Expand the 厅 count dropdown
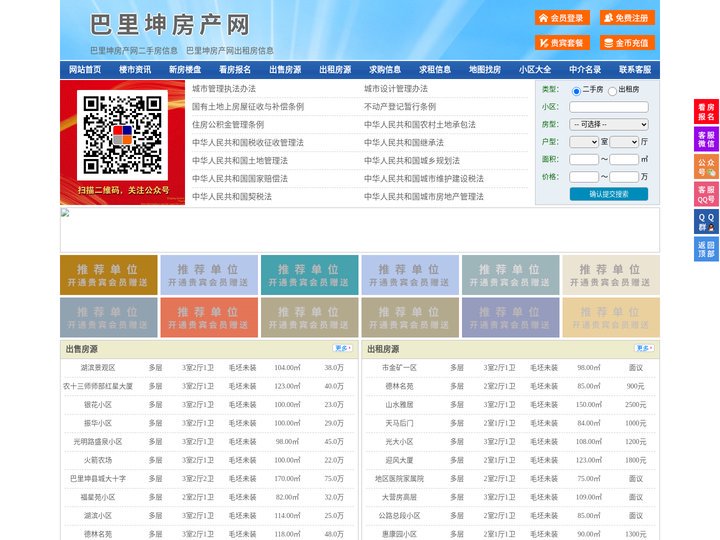This screenshot has height=540, width=720. tap(624, 142)
